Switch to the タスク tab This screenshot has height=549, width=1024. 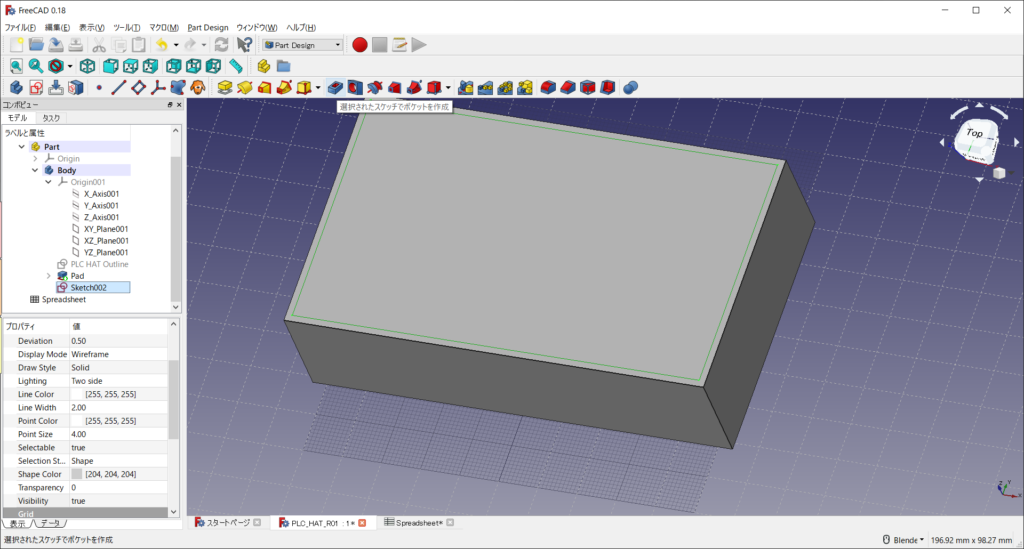[x=51, y=118]
